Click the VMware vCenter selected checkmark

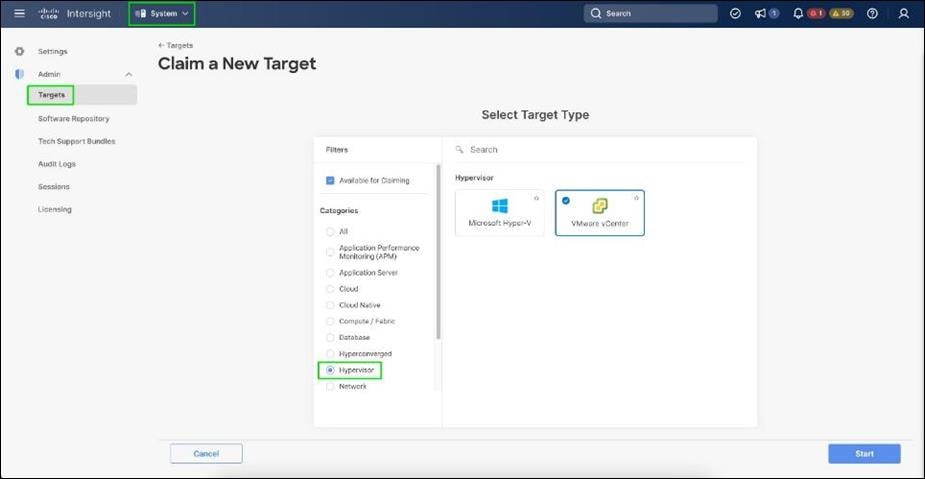tap(566, 201)
